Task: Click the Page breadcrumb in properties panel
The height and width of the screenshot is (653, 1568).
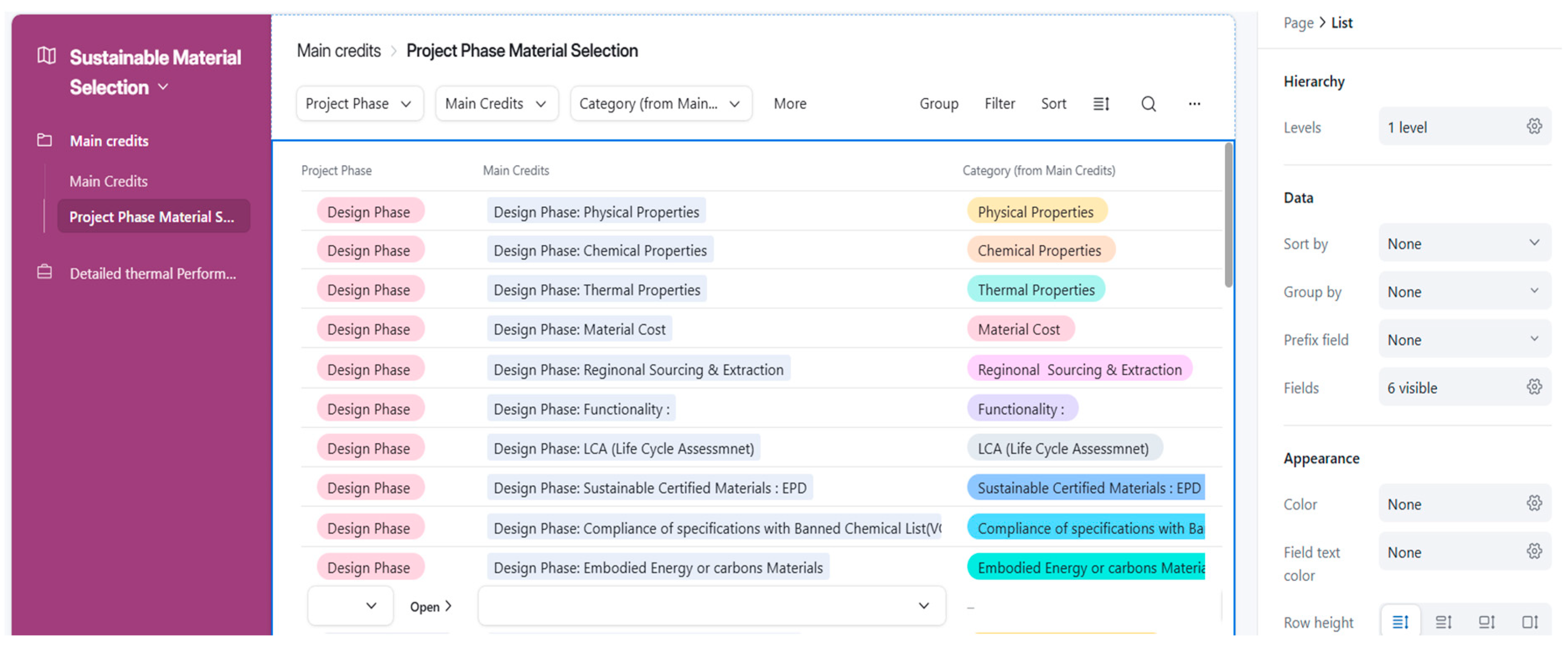Action: click(x=1298, y=23)
